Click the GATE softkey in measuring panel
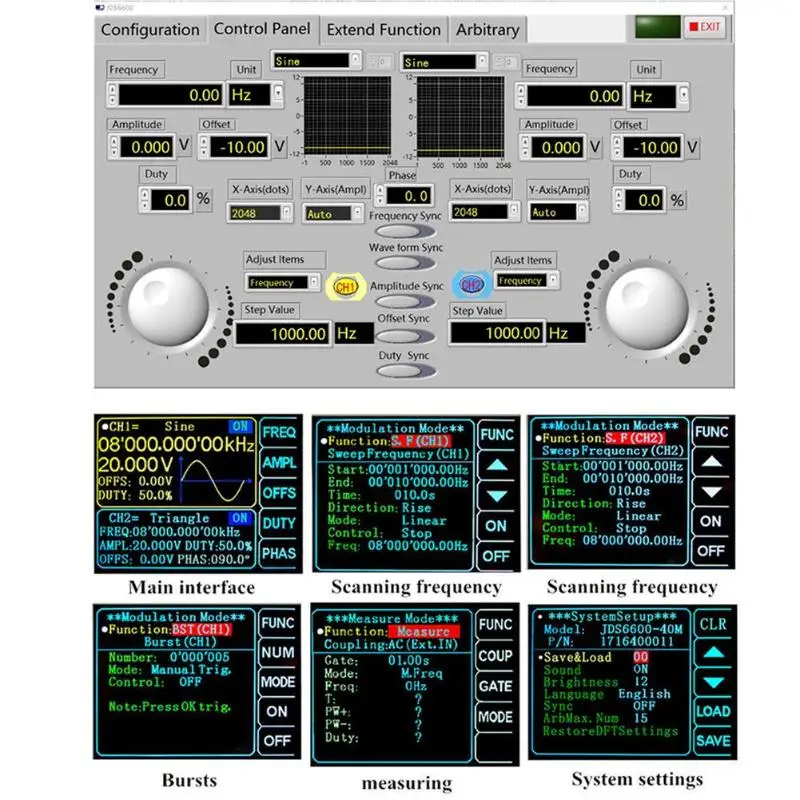 point(495,686)
